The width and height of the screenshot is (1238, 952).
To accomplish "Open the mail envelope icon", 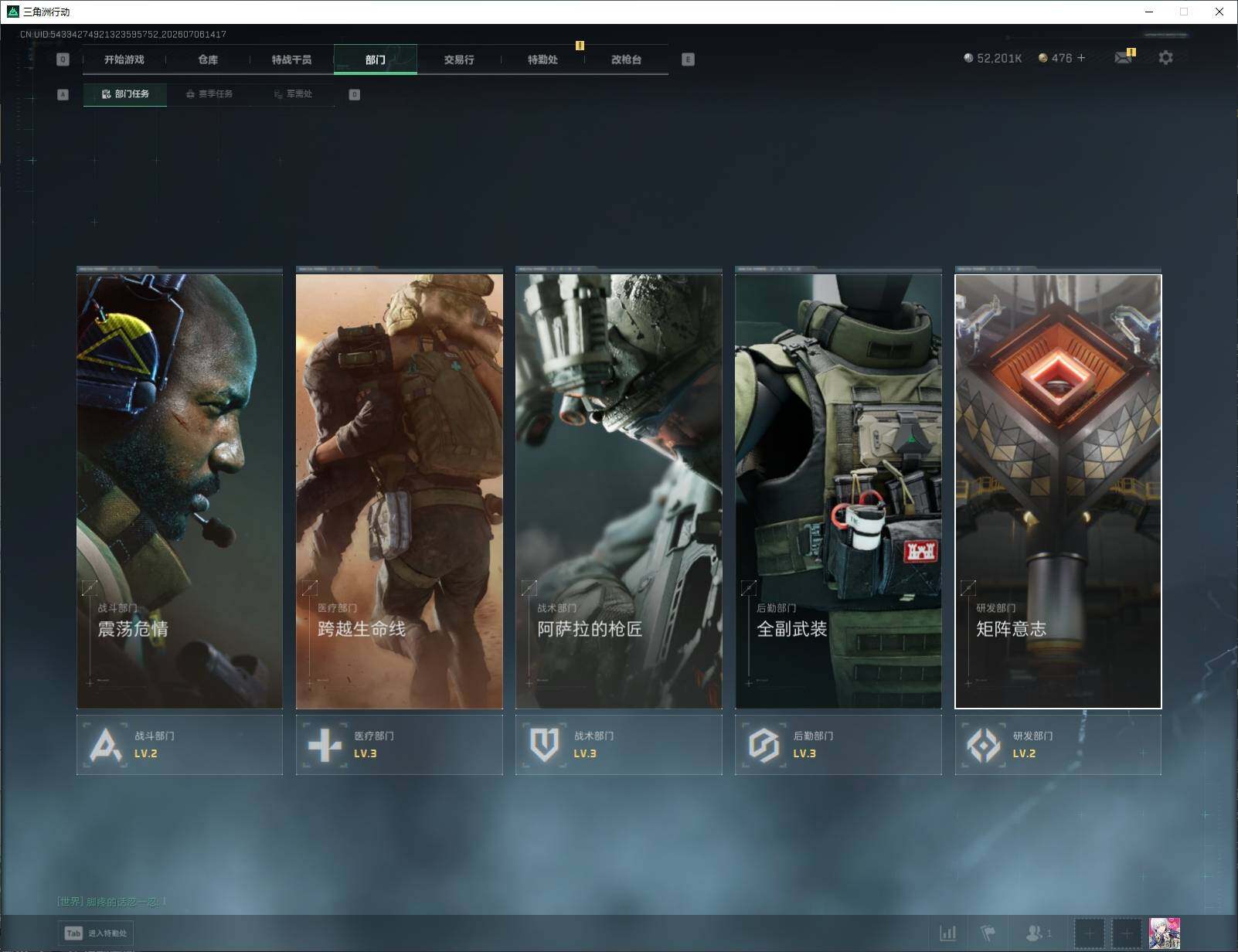I will pyautogui.click(x=1123, y=58).
